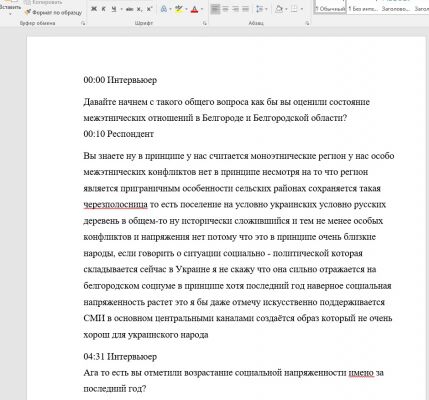Screen dimensions: 429x400
Task: Apply italic formatting (К)
Action: pyautogui.click(x=104, y=9)
